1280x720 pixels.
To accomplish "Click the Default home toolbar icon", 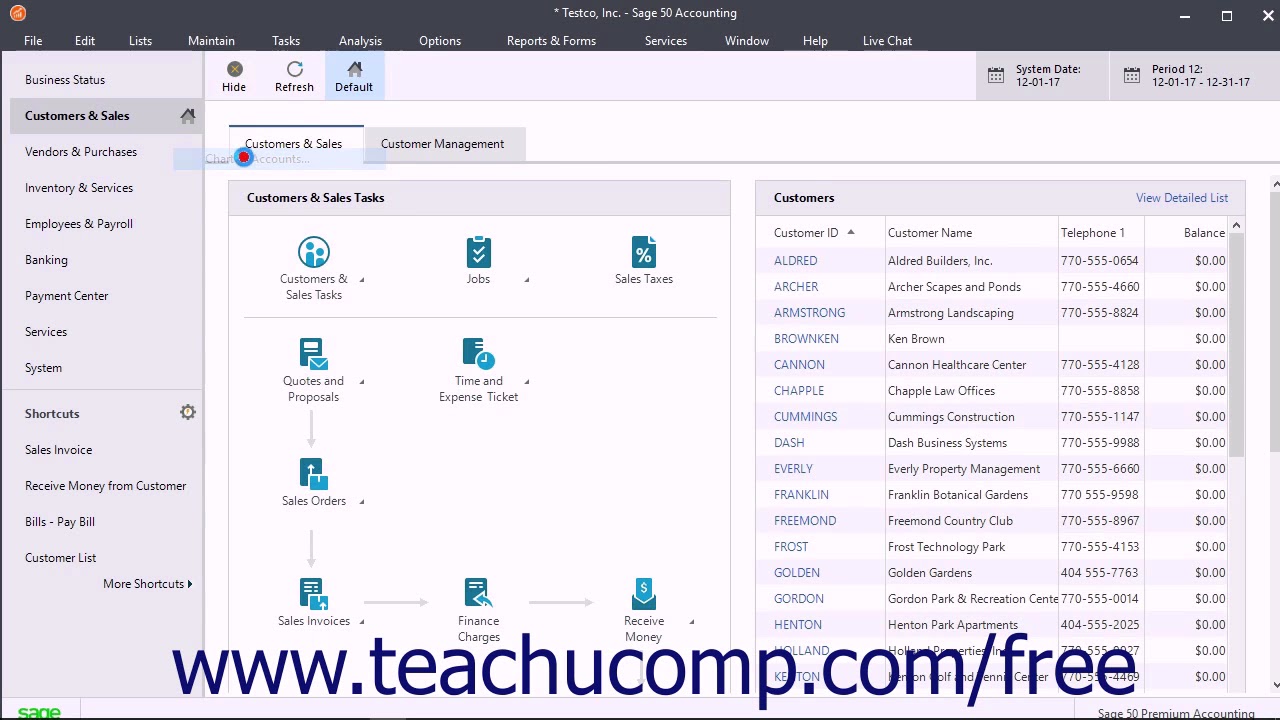I will coord(354,69).
